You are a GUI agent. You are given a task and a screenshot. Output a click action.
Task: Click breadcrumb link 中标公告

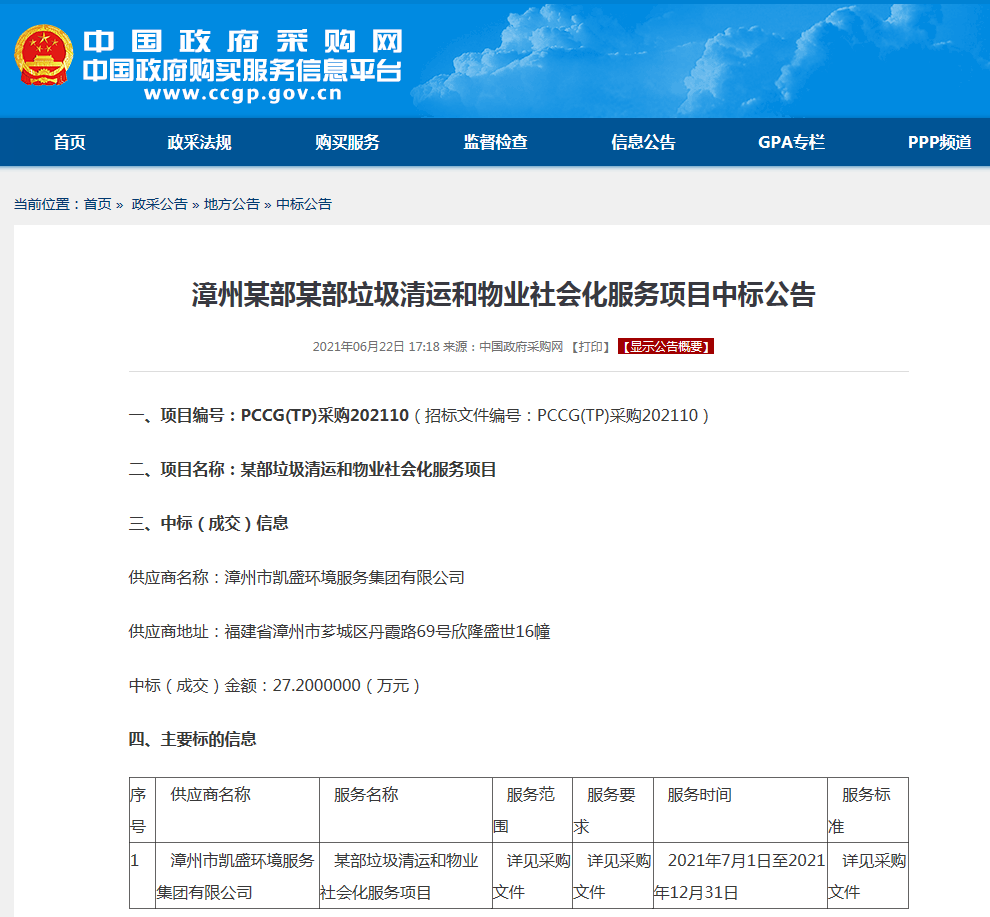point(304,204)
